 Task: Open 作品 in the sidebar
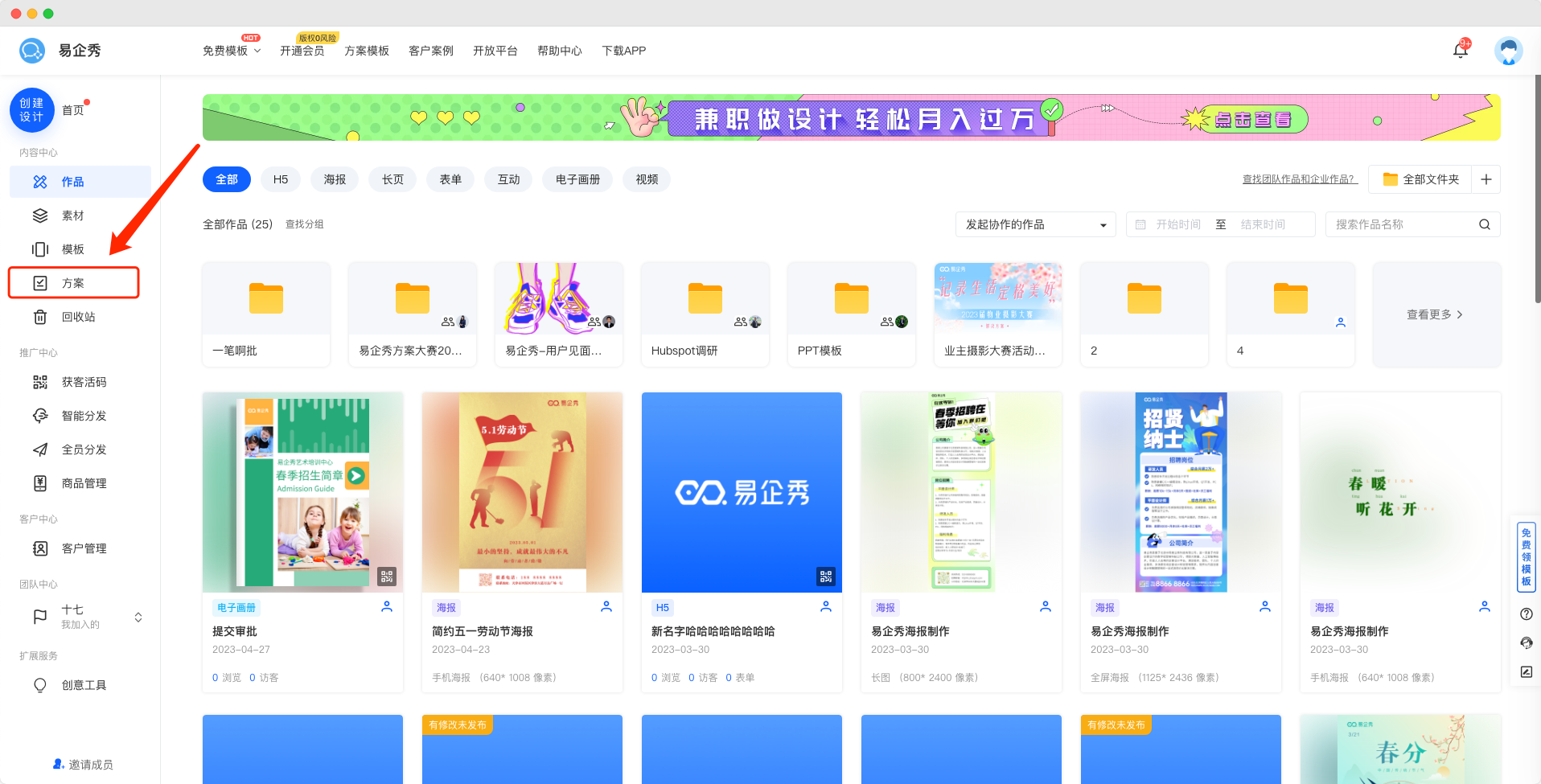pyautogui.click(x=80, y=182)
